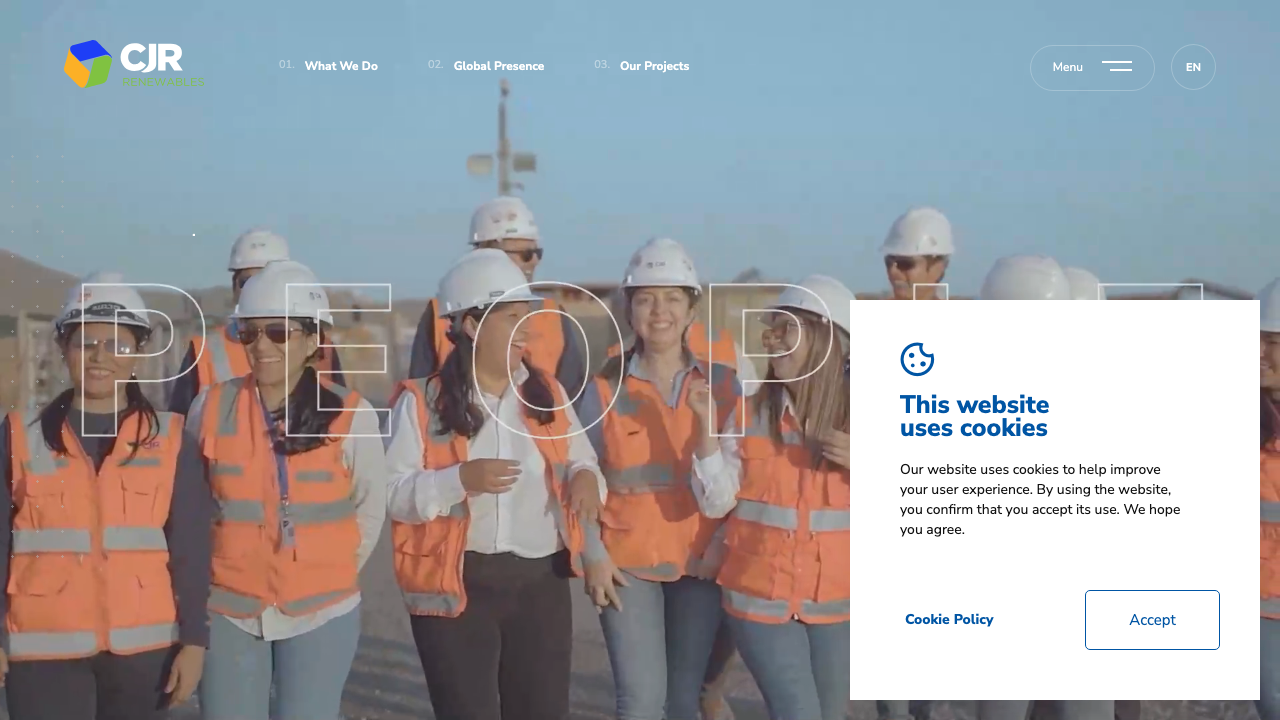Click the "01." numeral beside What We Do
The height and width of the screenshot is (720, 1280).
(x=286, y=64)
